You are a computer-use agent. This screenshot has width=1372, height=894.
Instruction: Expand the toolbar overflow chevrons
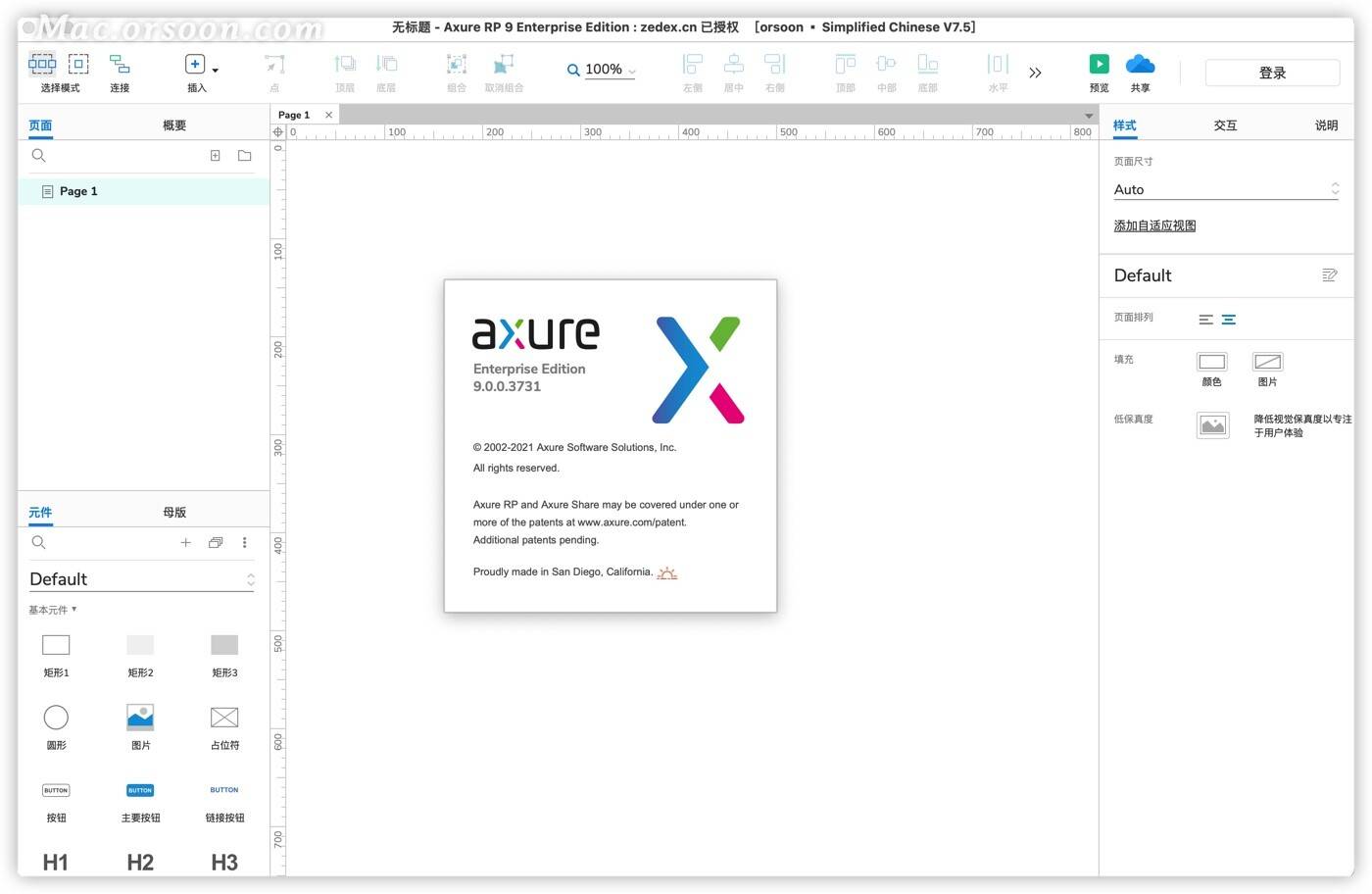(1035, 73)
